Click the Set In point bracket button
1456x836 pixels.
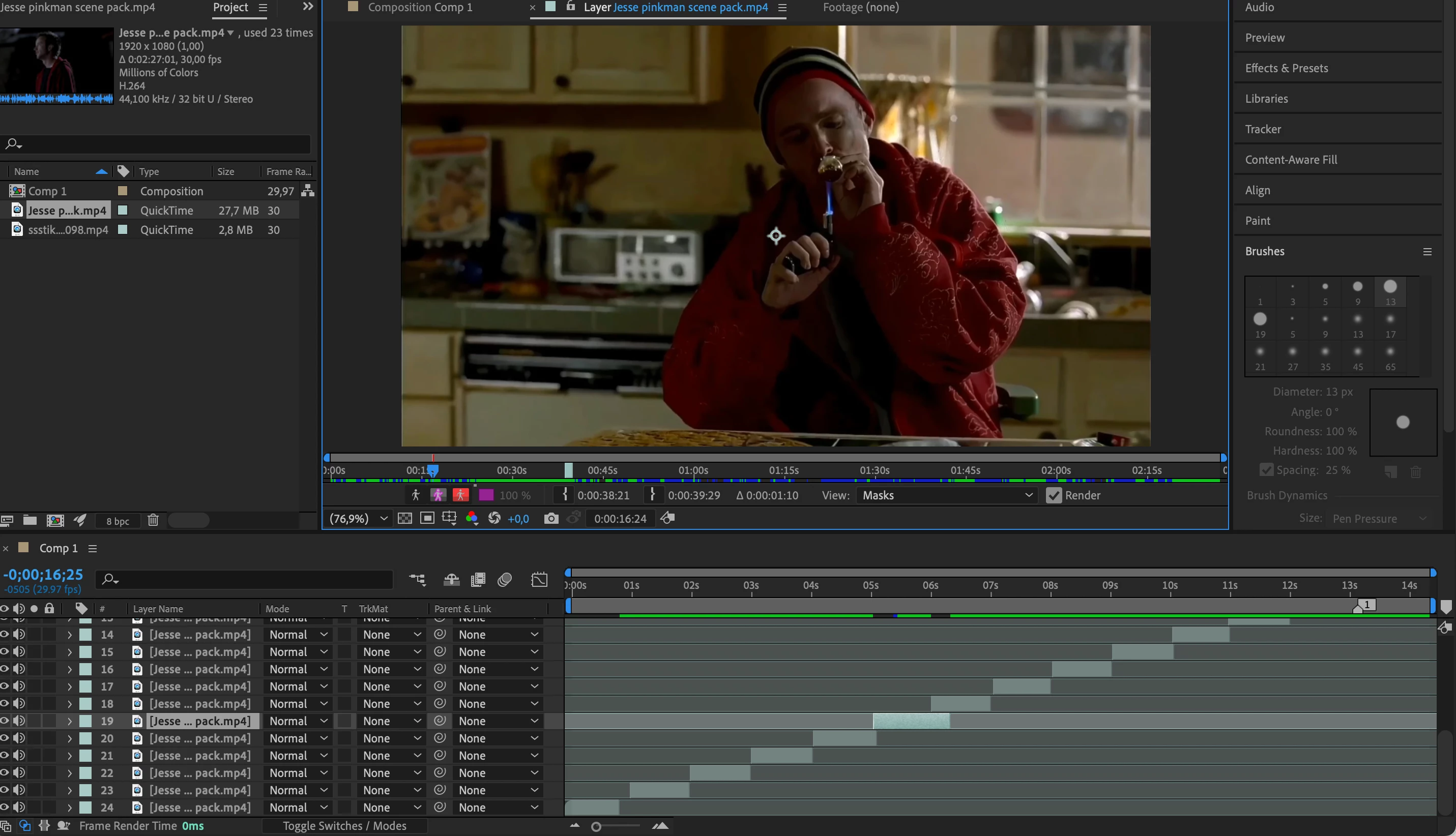565,495
